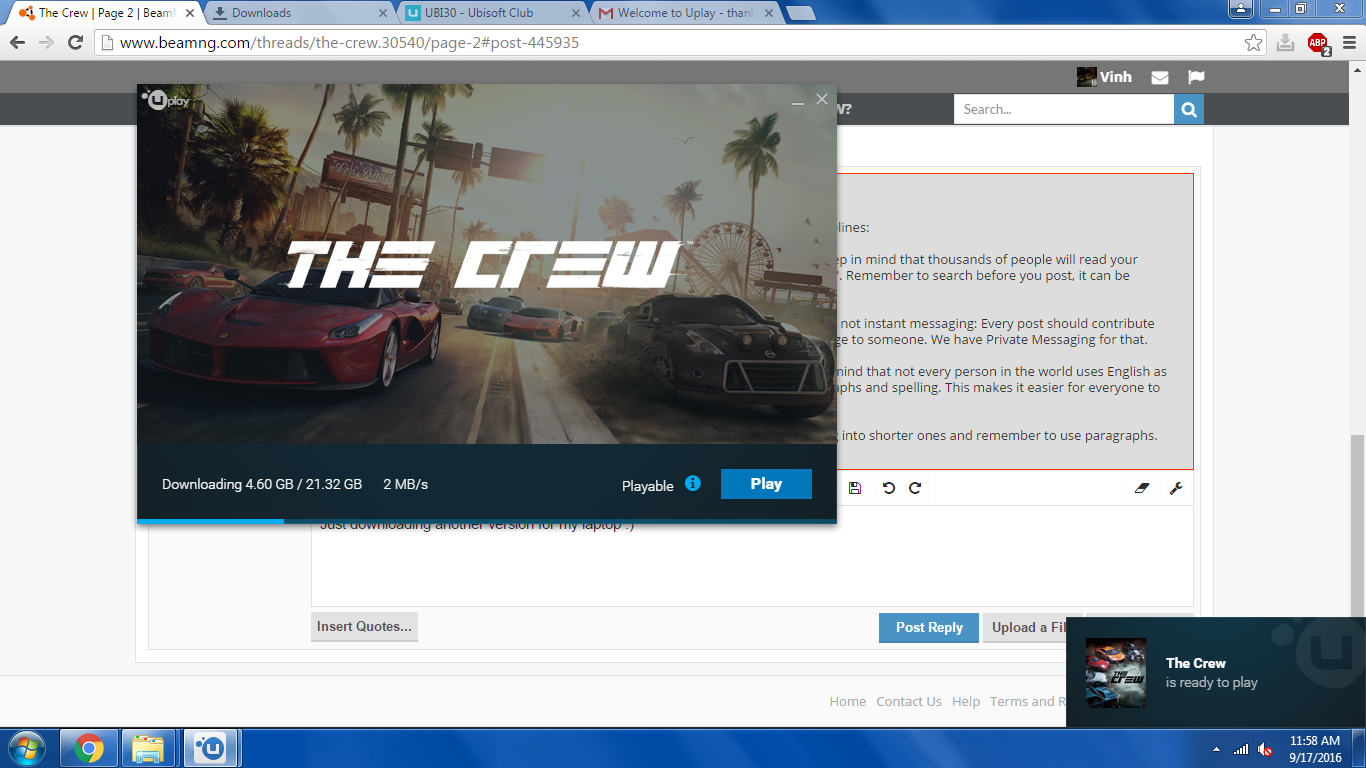Click the 'Downloading 4.60 GB / 21.32 GB' text

(x=262, y=484)
